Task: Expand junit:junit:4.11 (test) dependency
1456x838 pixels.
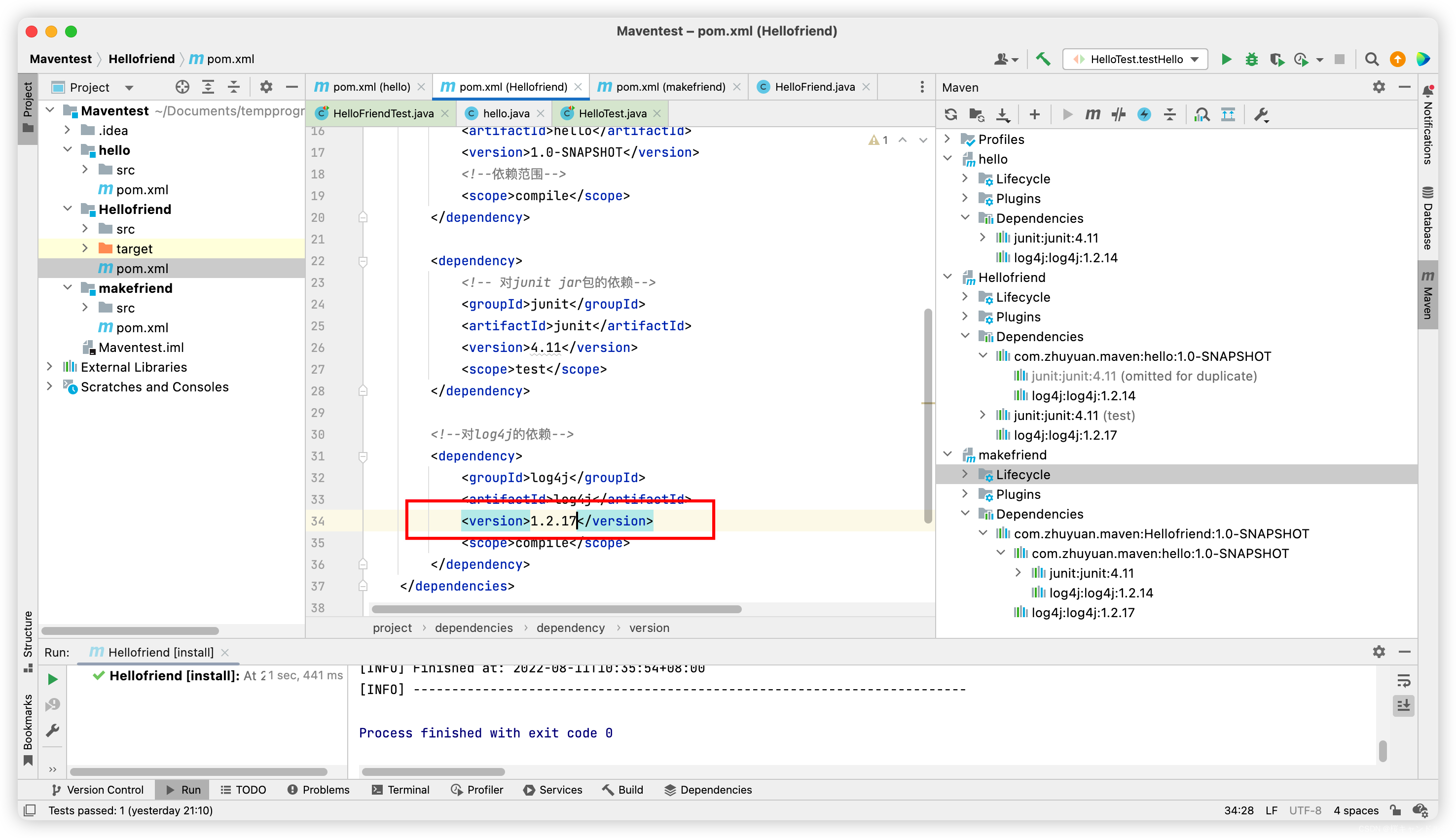Action: click(x=983, y=415)
